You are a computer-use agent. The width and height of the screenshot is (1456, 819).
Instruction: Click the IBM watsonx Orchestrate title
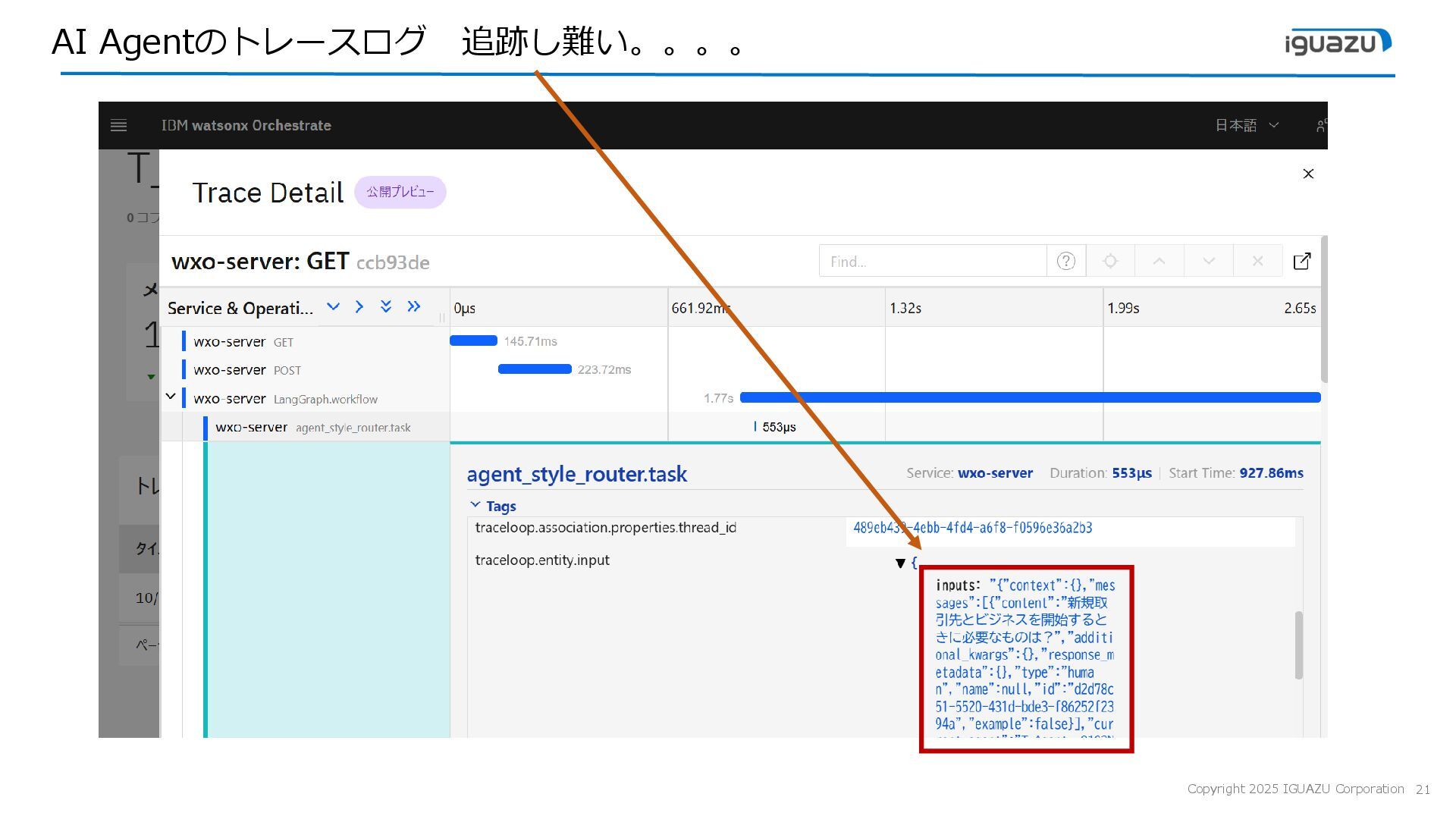click(246, 126)
